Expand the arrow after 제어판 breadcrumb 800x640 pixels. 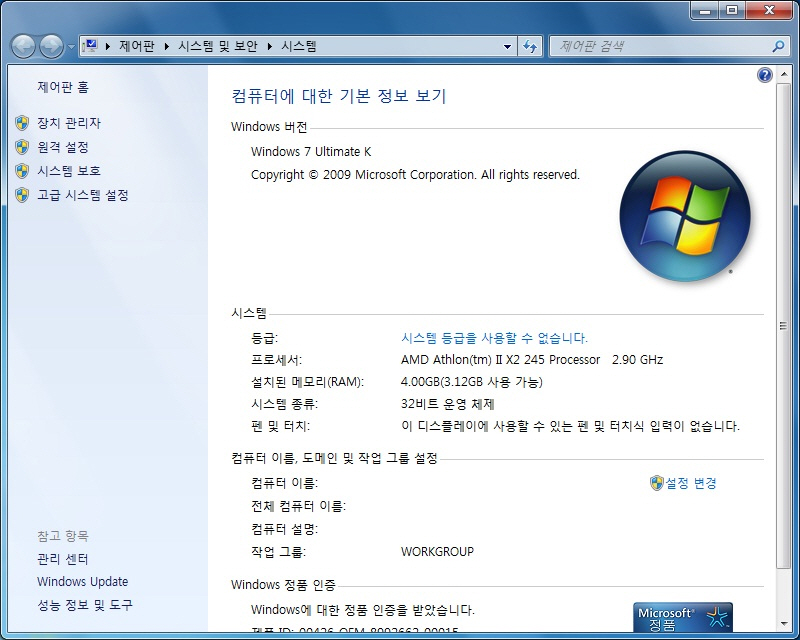point(167,46)
